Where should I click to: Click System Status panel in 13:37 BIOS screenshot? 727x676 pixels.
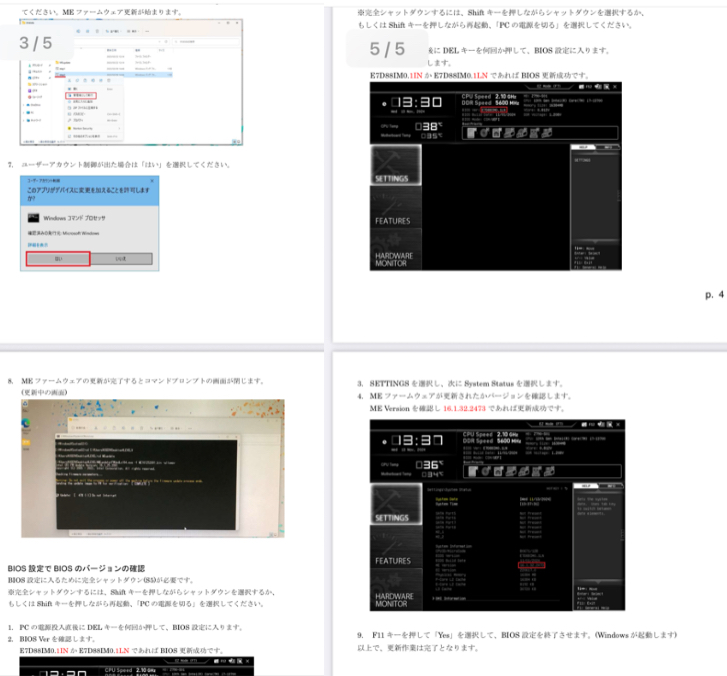pos(497,546)
